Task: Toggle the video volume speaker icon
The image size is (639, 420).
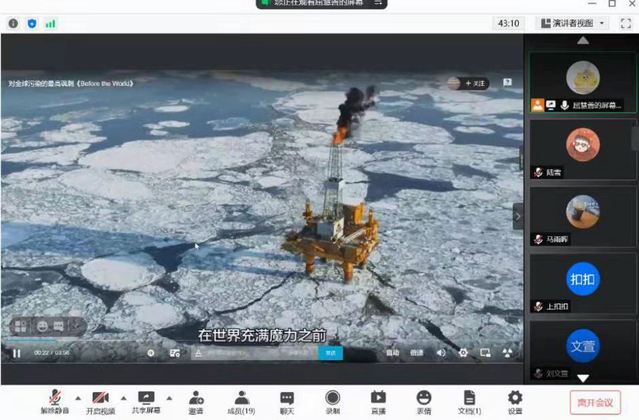Action: 441,353
